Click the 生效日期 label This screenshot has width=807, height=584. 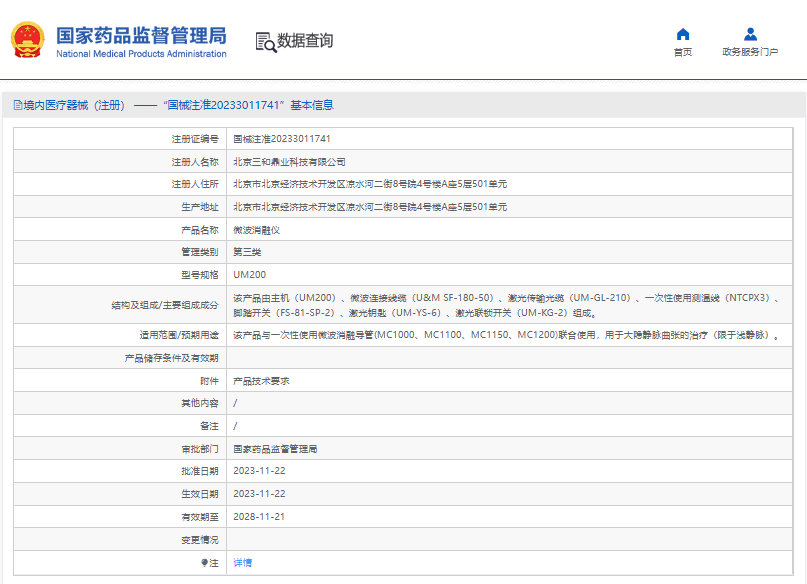coord(200,494)
